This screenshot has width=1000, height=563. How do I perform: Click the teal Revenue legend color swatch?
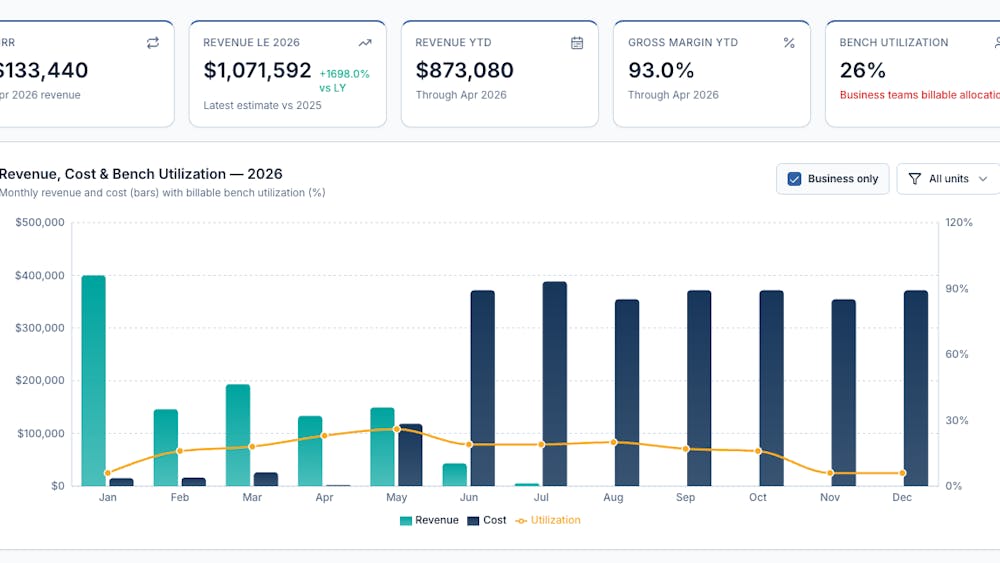point(406,521)
